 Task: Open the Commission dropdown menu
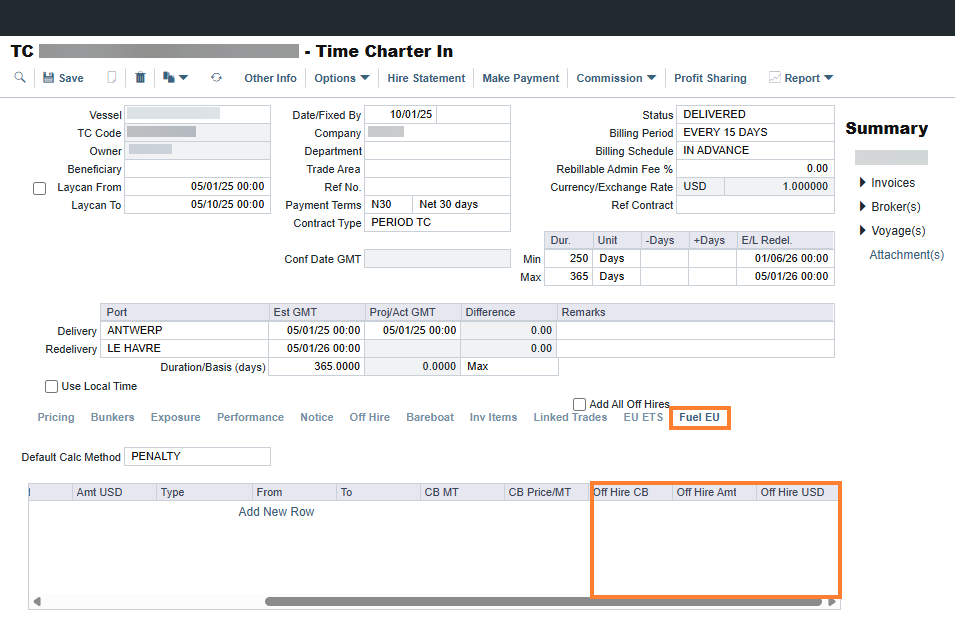tap(616, 78)
